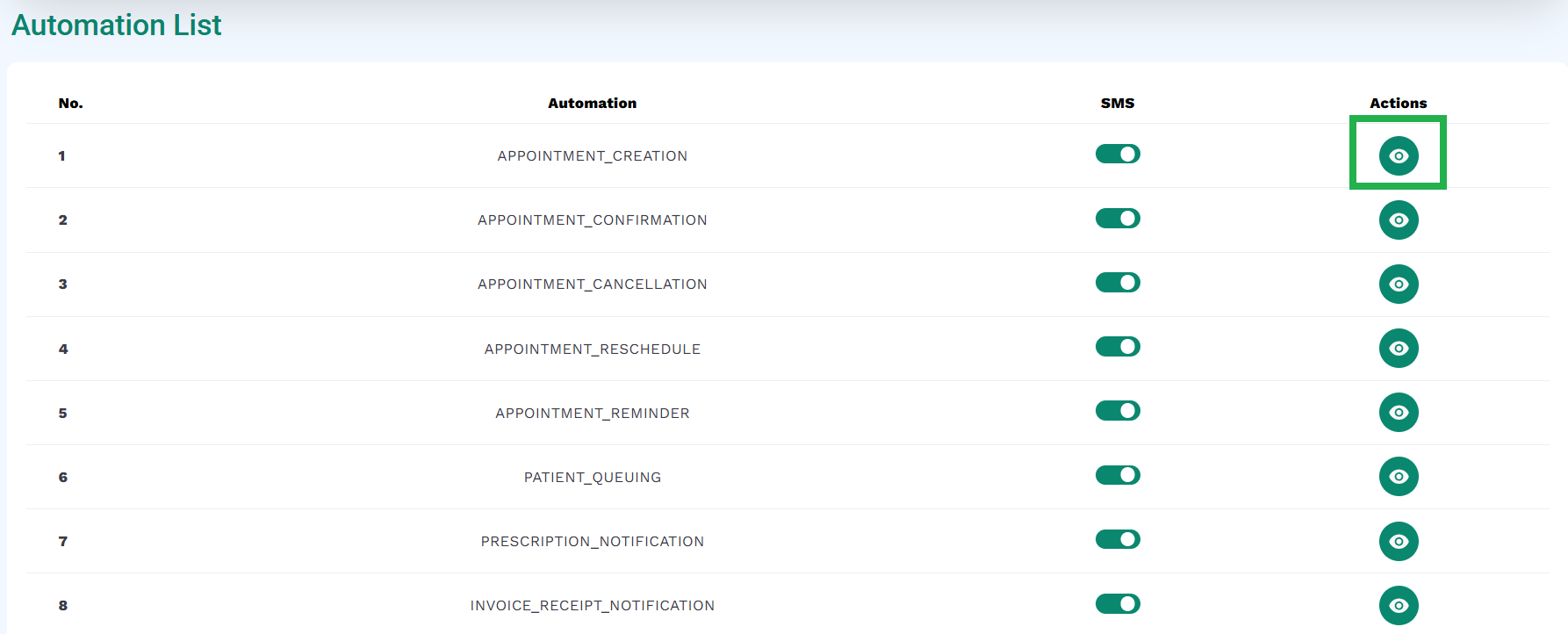Click row number 5 cell
The height and width of the screenshot is (634, 1568).
point(62,413)
